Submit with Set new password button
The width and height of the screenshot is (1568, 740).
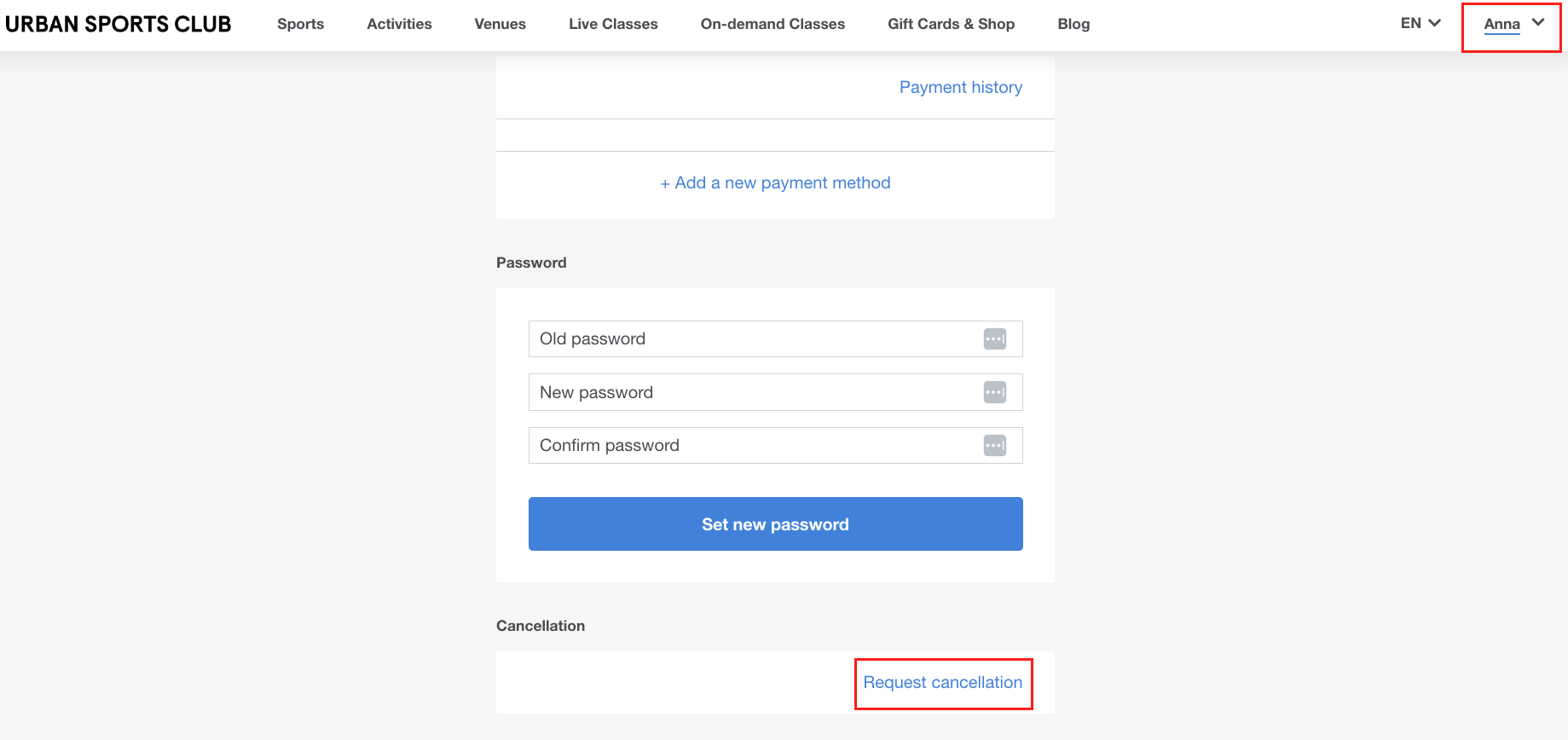click(774, 523)
